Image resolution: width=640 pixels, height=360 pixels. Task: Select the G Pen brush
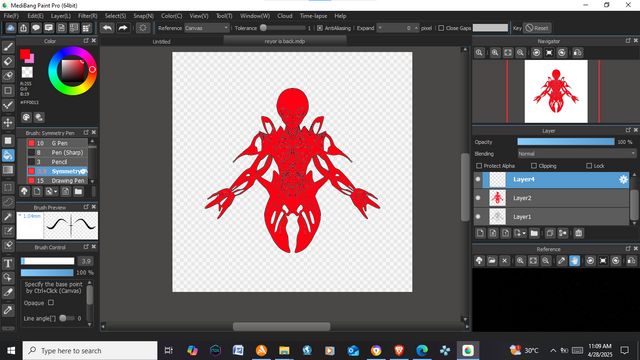tap(57, 143)
